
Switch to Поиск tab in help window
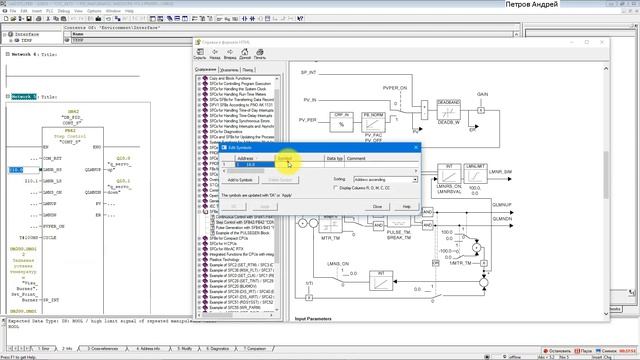tap(248, 70)
